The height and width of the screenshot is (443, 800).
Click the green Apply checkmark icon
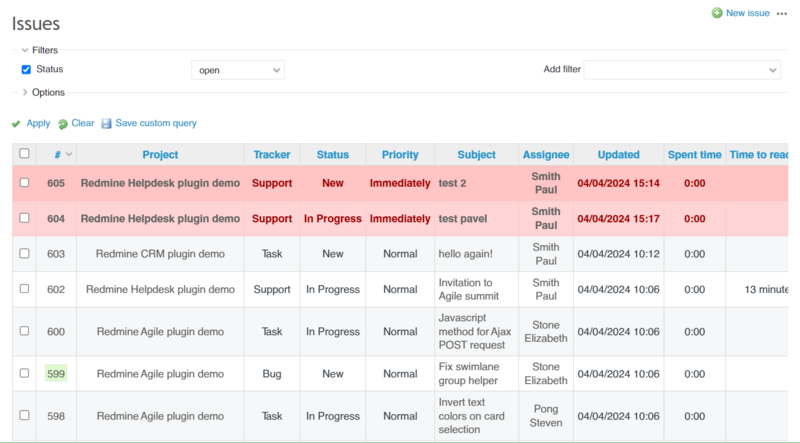click(16, 124)
